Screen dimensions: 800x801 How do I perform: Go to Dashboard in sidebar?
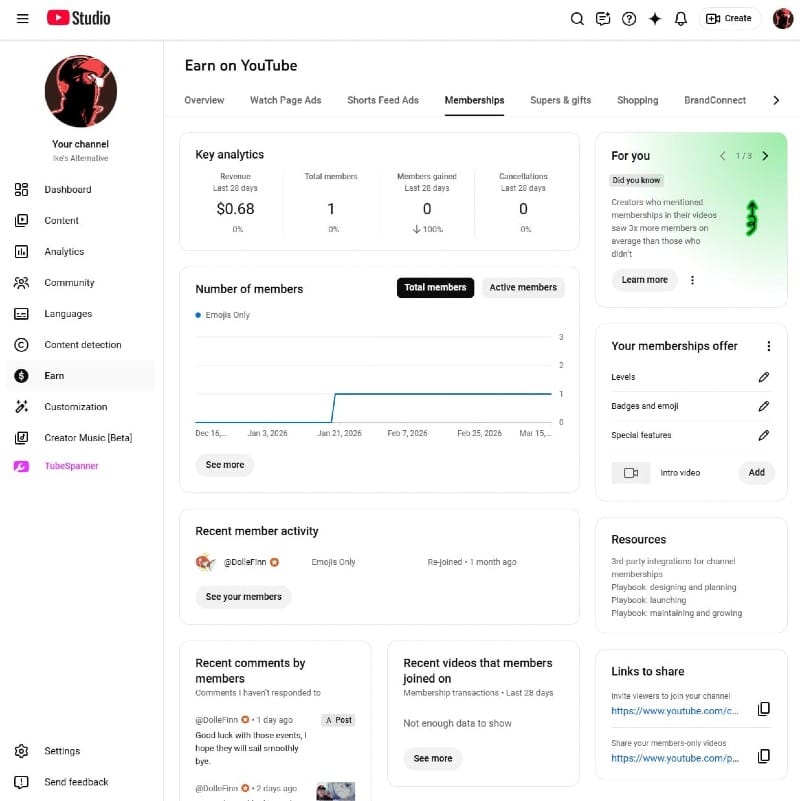tap(81, 190)
